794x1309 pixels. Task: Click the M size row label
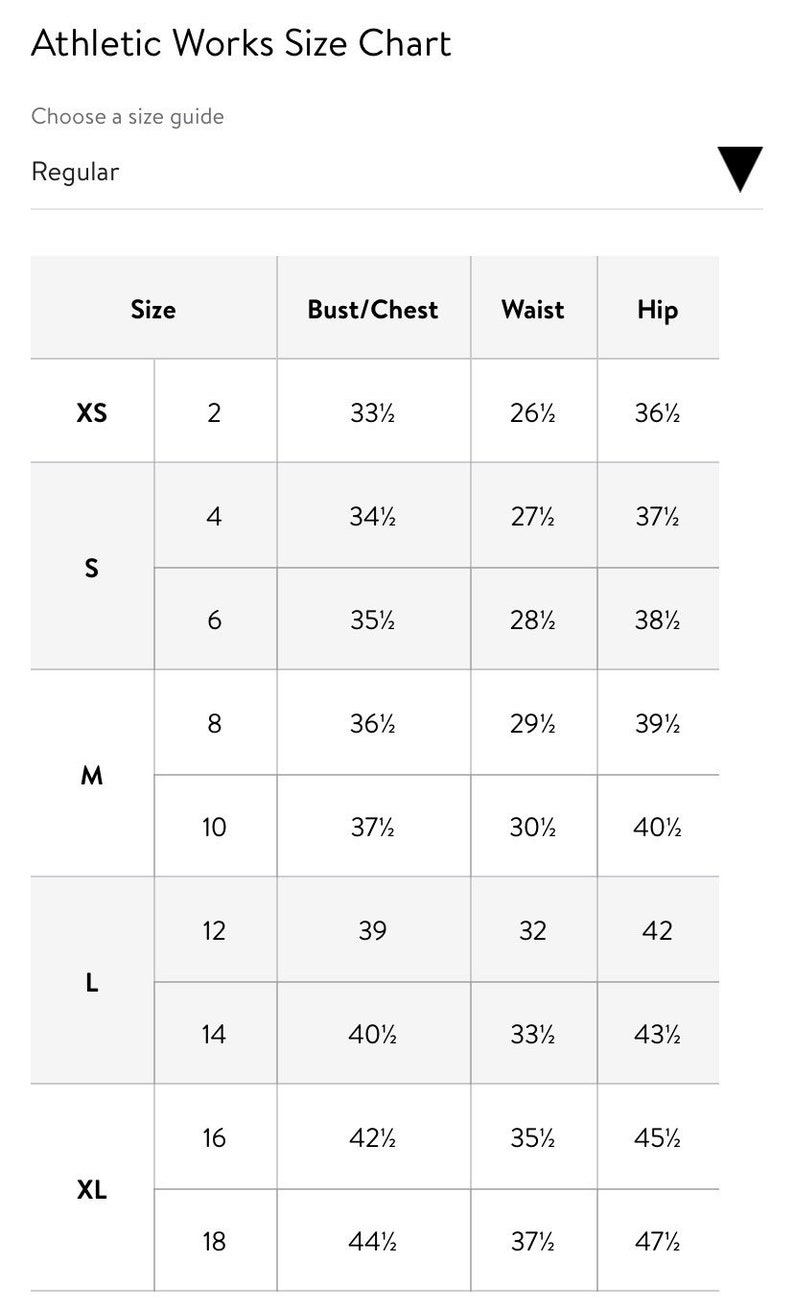point(92,774)
